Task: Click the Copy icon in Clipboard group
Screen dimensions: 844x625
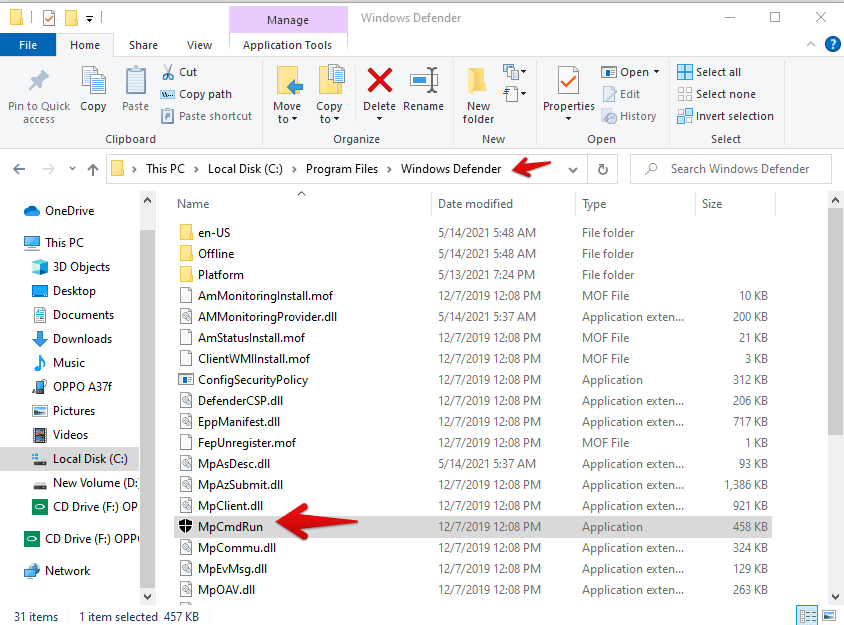Action: point(93,81)
